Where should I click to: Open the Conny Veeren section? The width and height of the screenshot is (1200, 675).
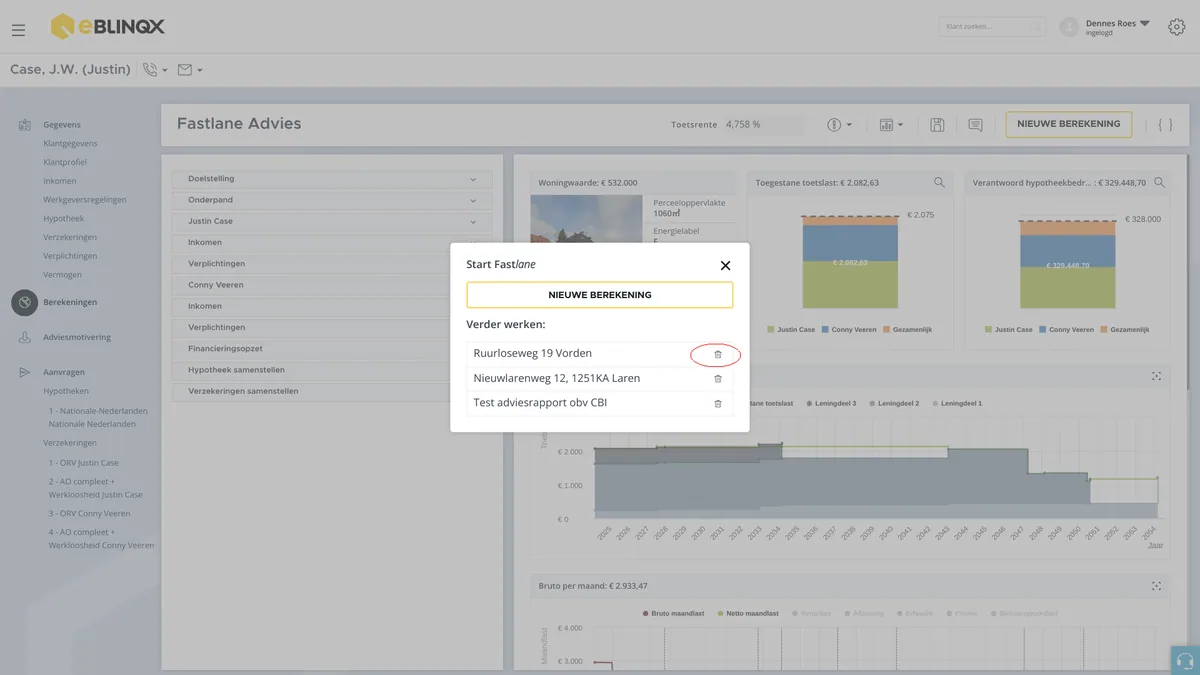click(x=332, y=285)
